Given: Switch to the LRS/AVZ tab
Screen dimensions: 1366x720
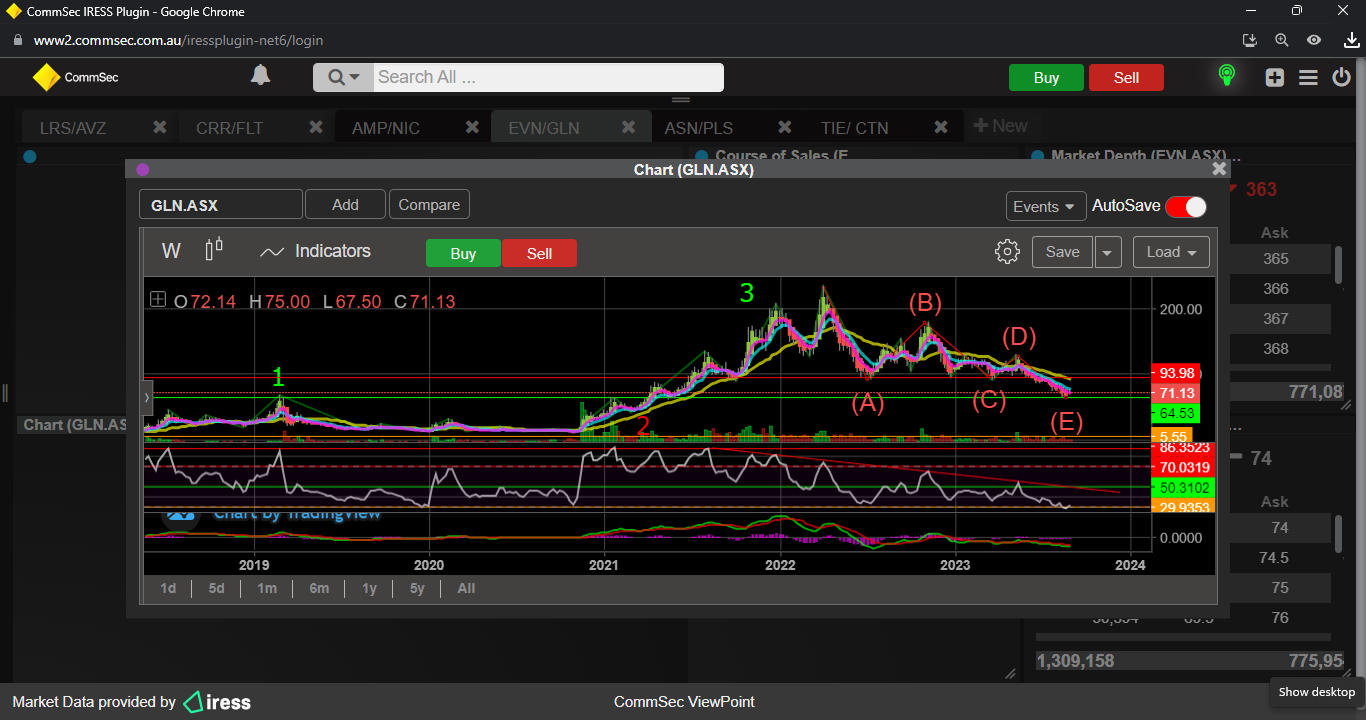Looking at the screenshot, I should pyautogui.click(x=73, y=128).
